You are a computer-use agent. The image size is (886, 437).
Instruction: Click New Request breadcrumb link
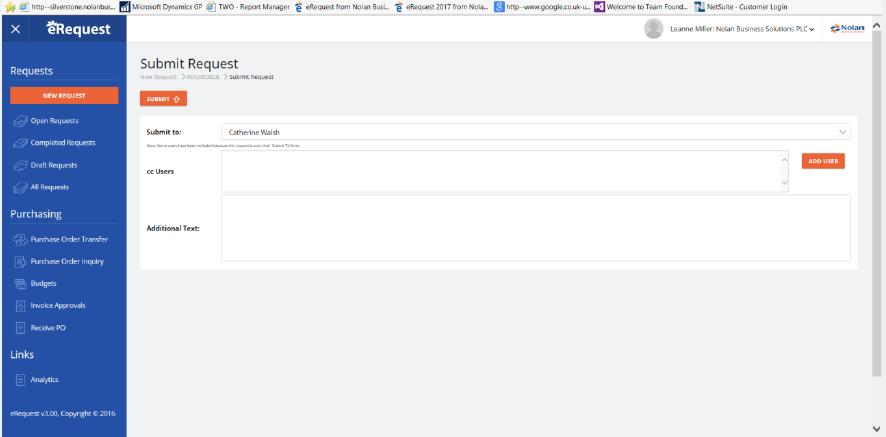158,77
